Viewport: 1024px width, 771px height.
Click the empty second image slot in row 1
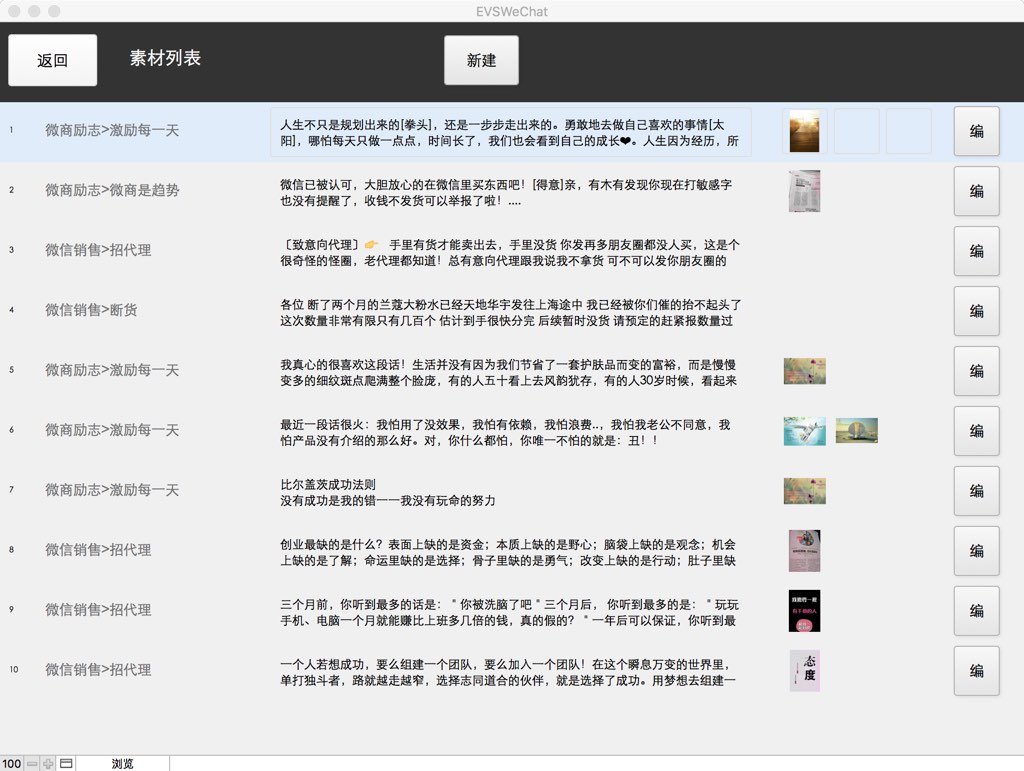tap(856, 132)
